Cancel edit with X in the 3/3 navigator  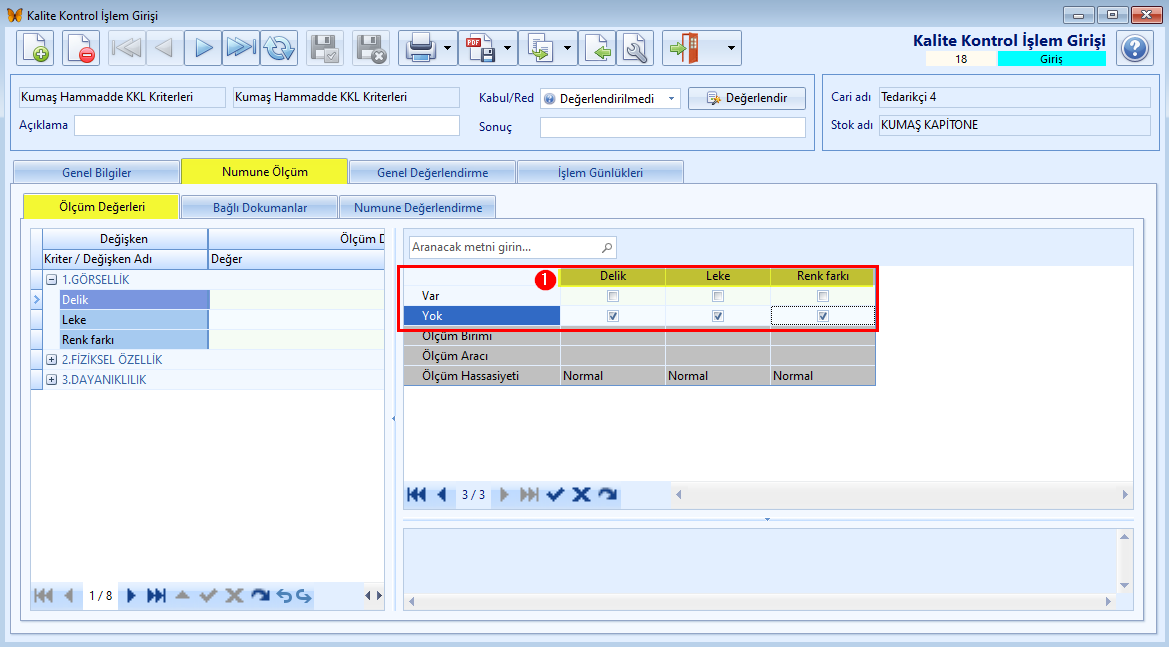[x=582, y=494]
